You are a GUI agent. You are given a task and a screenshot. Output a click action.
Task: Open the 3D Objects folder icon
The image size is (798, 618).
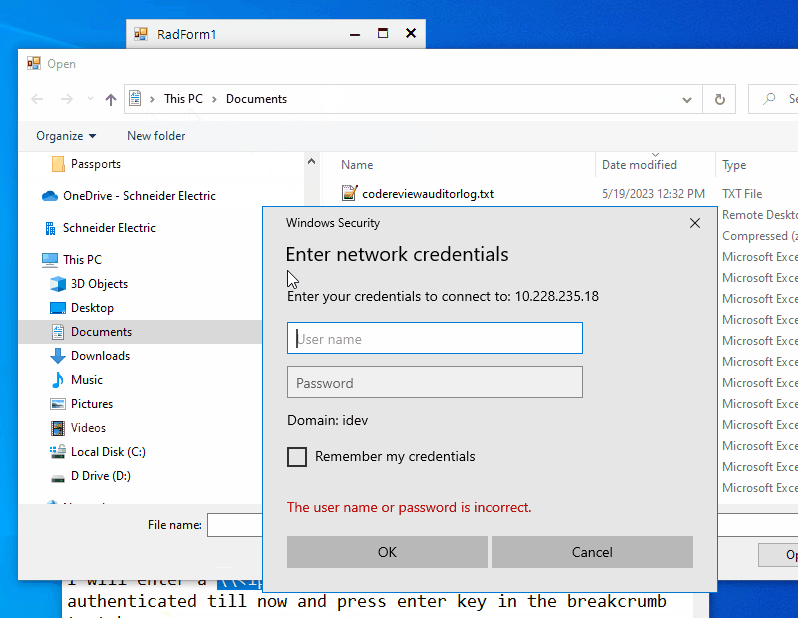point(57,284)
